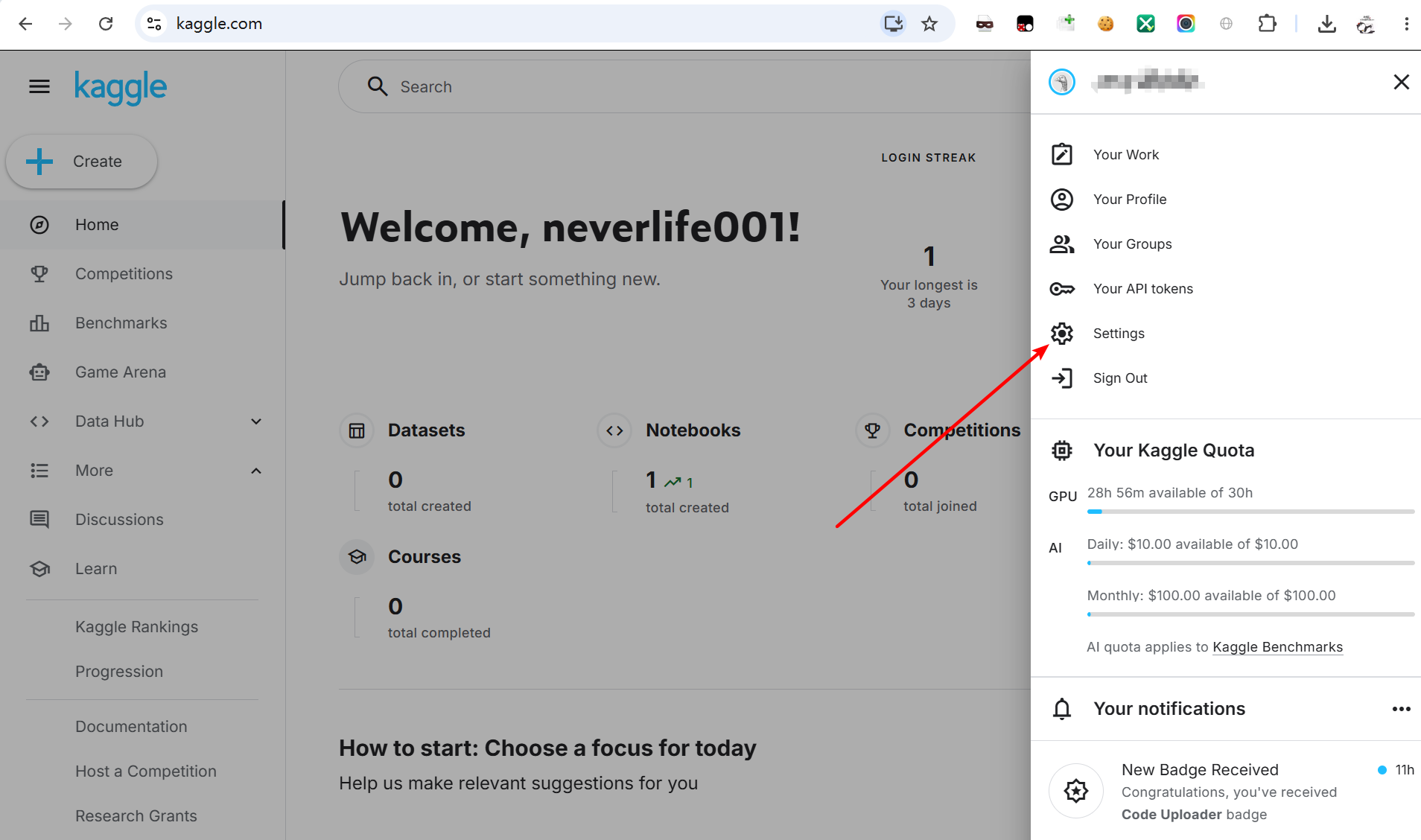Screen dimensions: 1421x840
Task: Follow the Kaggle Benchmarks link
Action: coord(1278,647)
